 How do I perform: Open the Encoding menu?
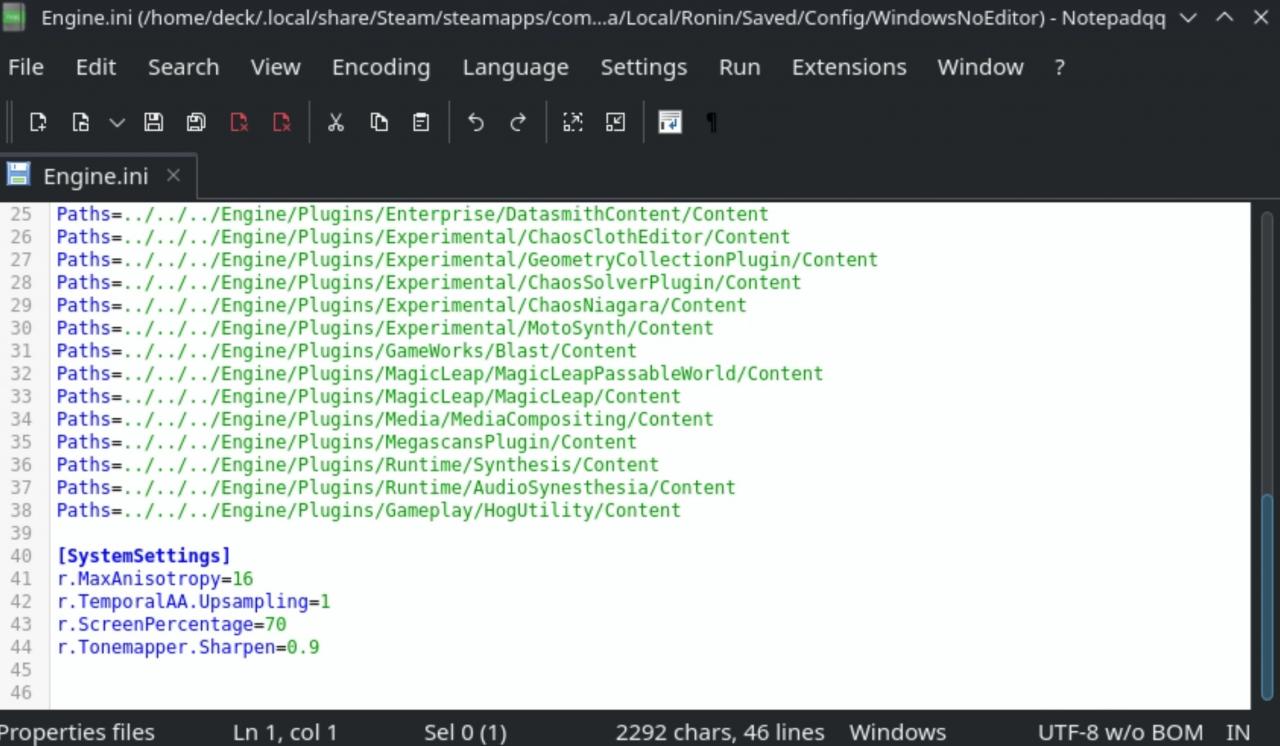click(381, 67)
